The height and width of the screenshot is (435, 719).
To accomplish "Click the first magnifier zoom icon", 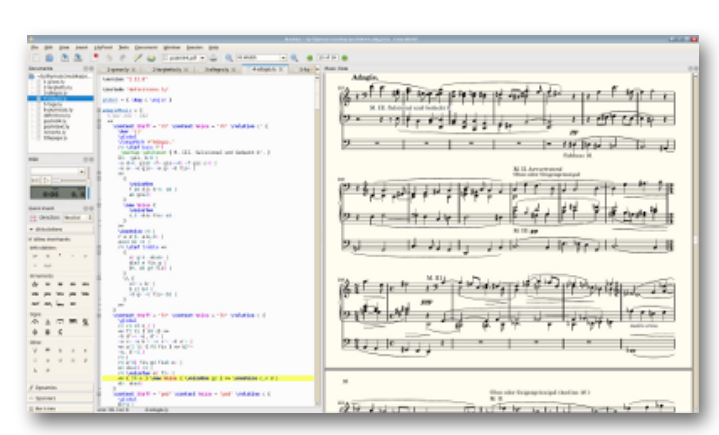I will [229, 58].
